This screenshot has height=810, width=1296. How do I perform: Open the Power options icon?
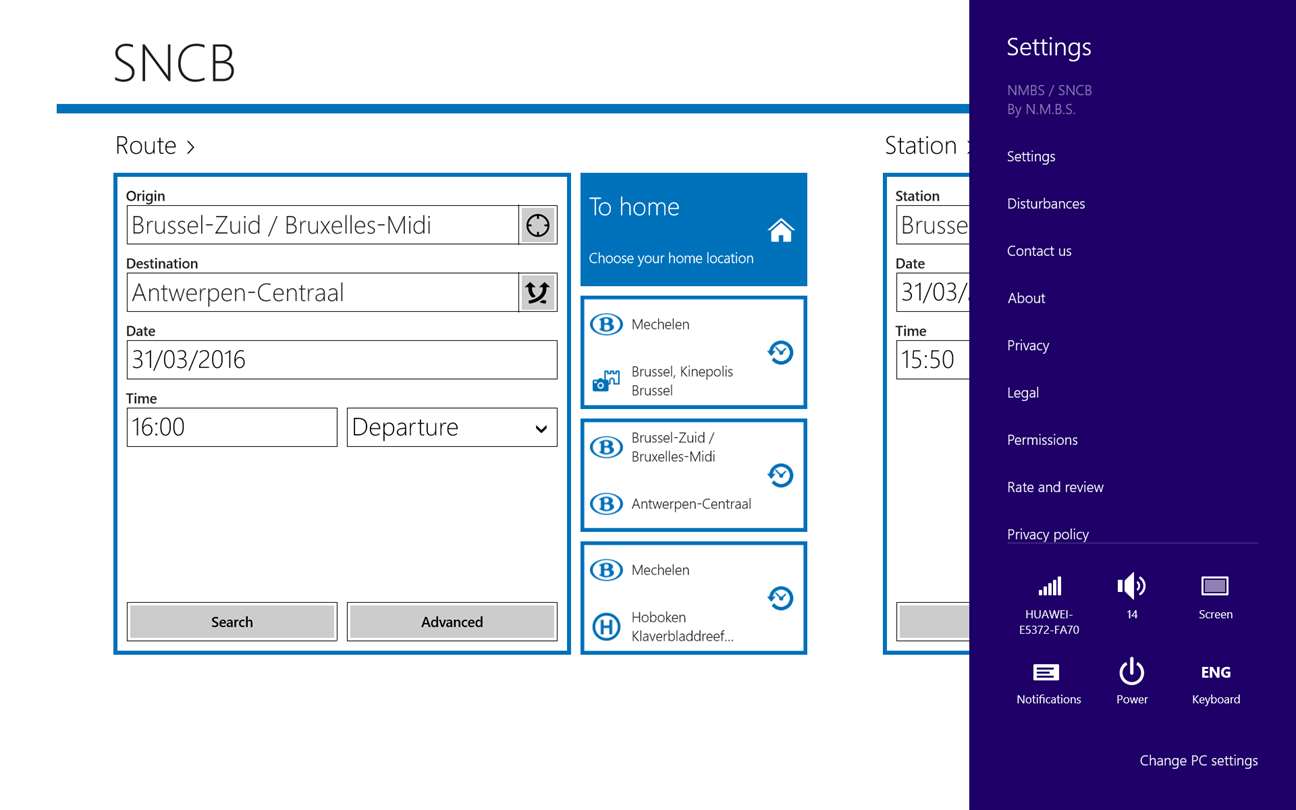[x=1131, y=671]
